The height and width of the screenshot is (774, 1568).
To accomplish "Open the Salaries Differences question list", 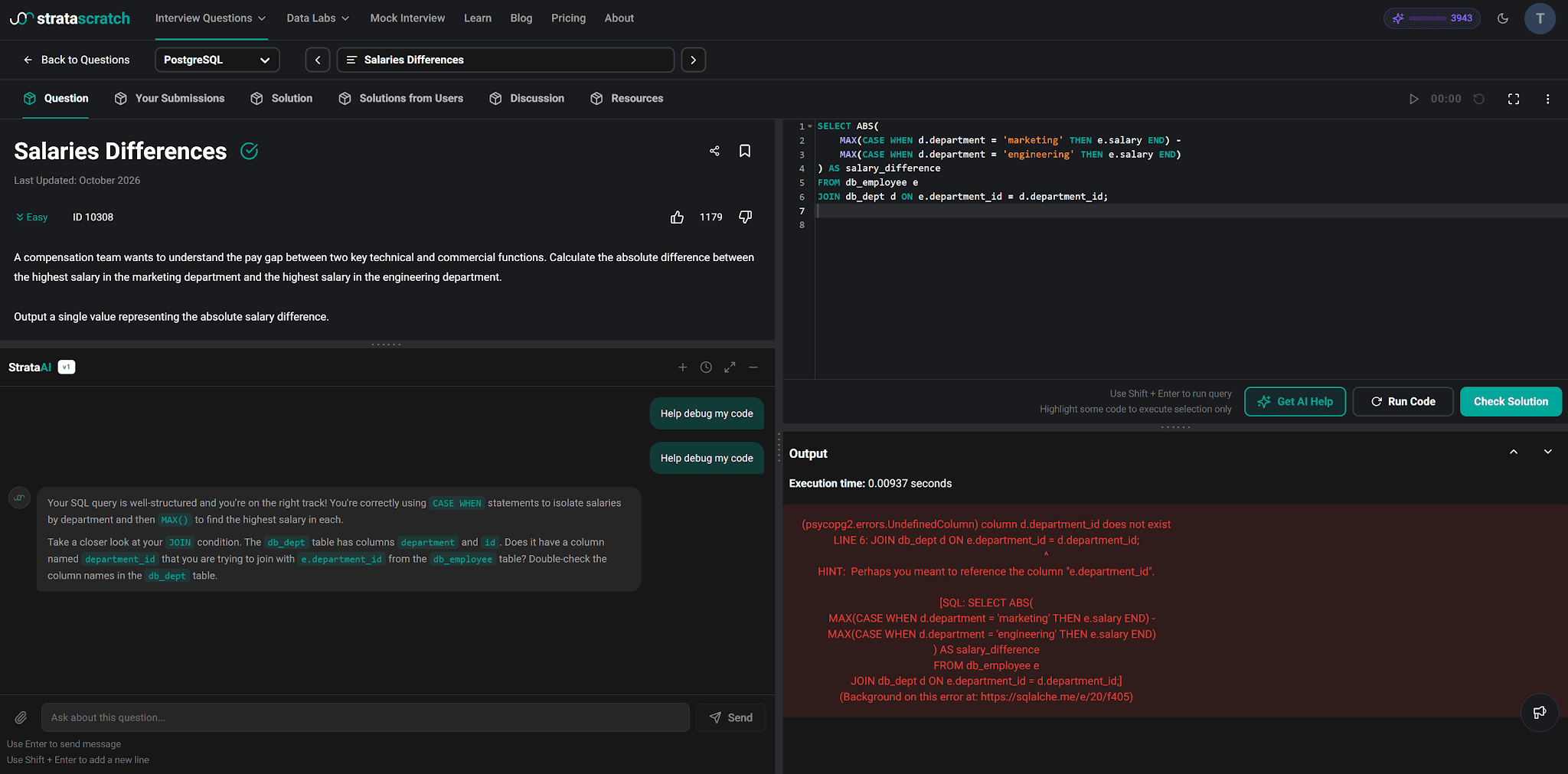I will tap(505, 60).
